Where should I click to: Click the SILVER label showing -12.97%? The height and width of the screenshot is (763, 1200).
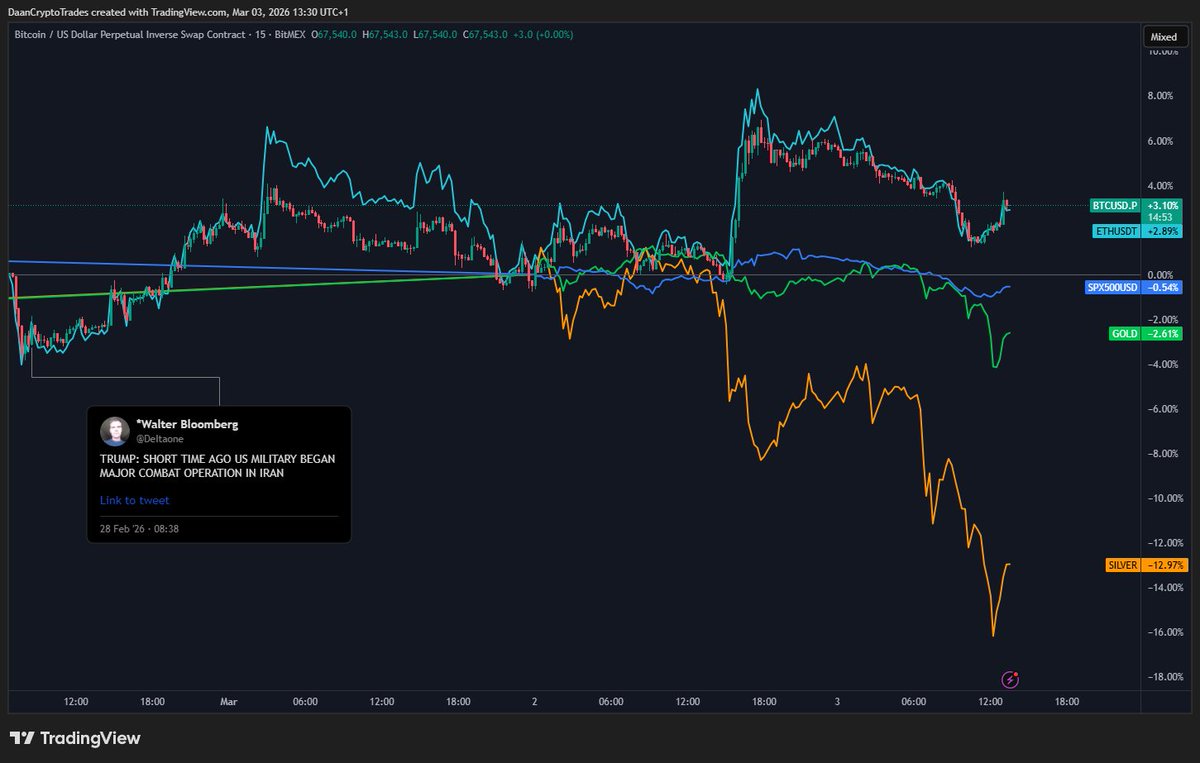[1125, 564]
